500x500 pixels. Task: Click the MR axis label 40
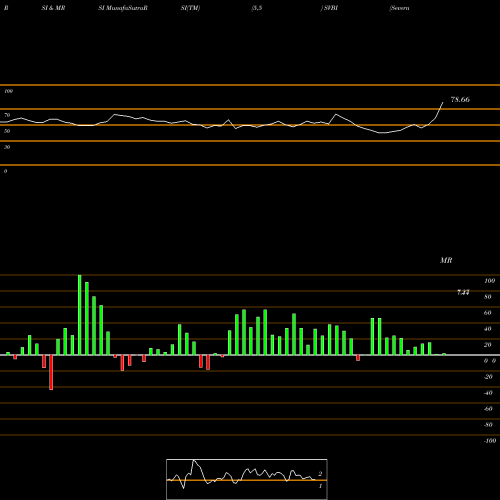(x=488, y=329)
